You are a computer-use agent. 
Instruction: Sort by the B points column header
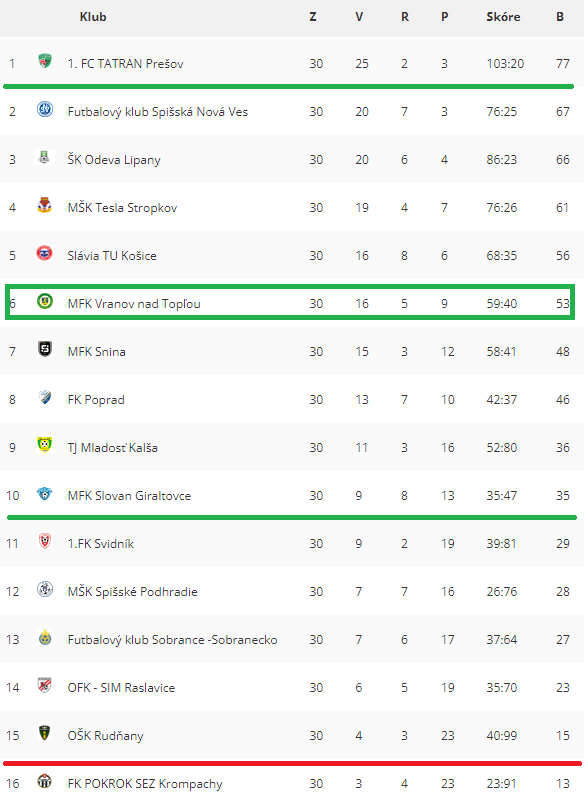pos(560,17)
